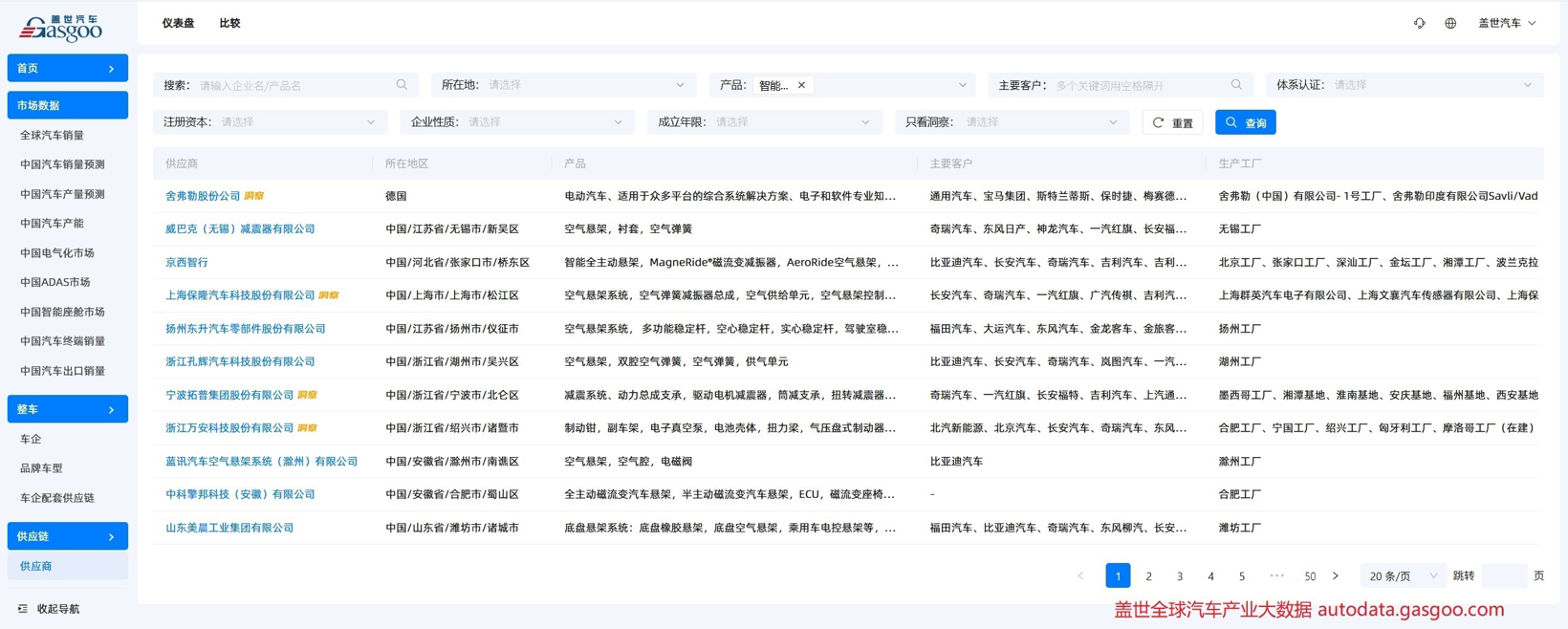
Task: Collapse navigation via 收起导航 icon
Action: coord(23,609)
